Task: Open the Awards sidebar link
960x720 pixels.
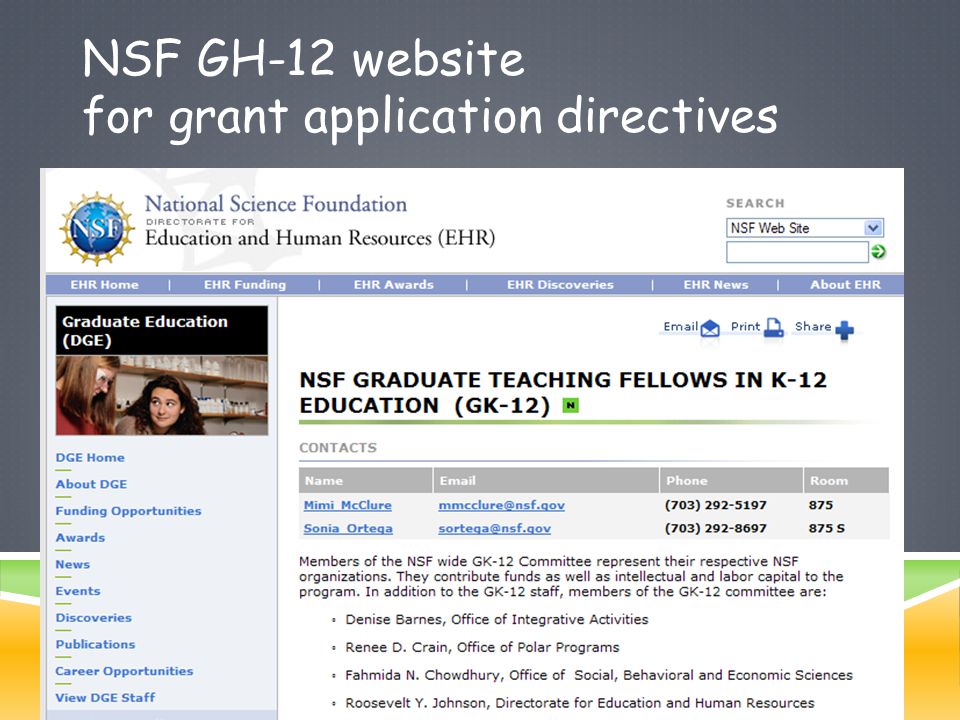Action: 80,538
